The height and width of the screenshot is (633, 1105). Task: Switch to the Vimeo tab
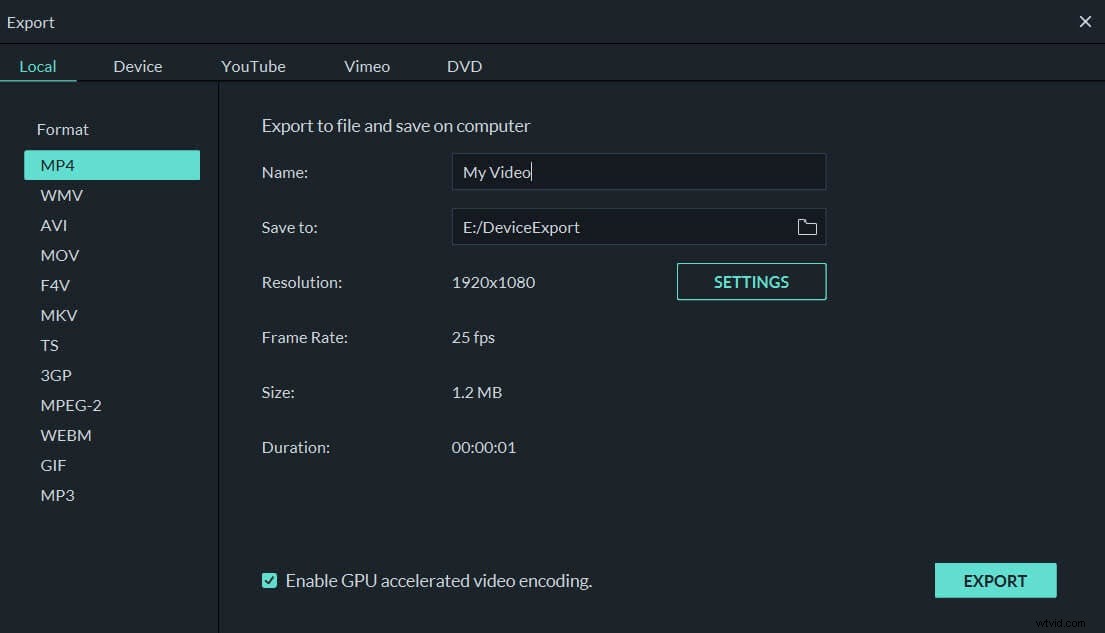coord(366,66)
